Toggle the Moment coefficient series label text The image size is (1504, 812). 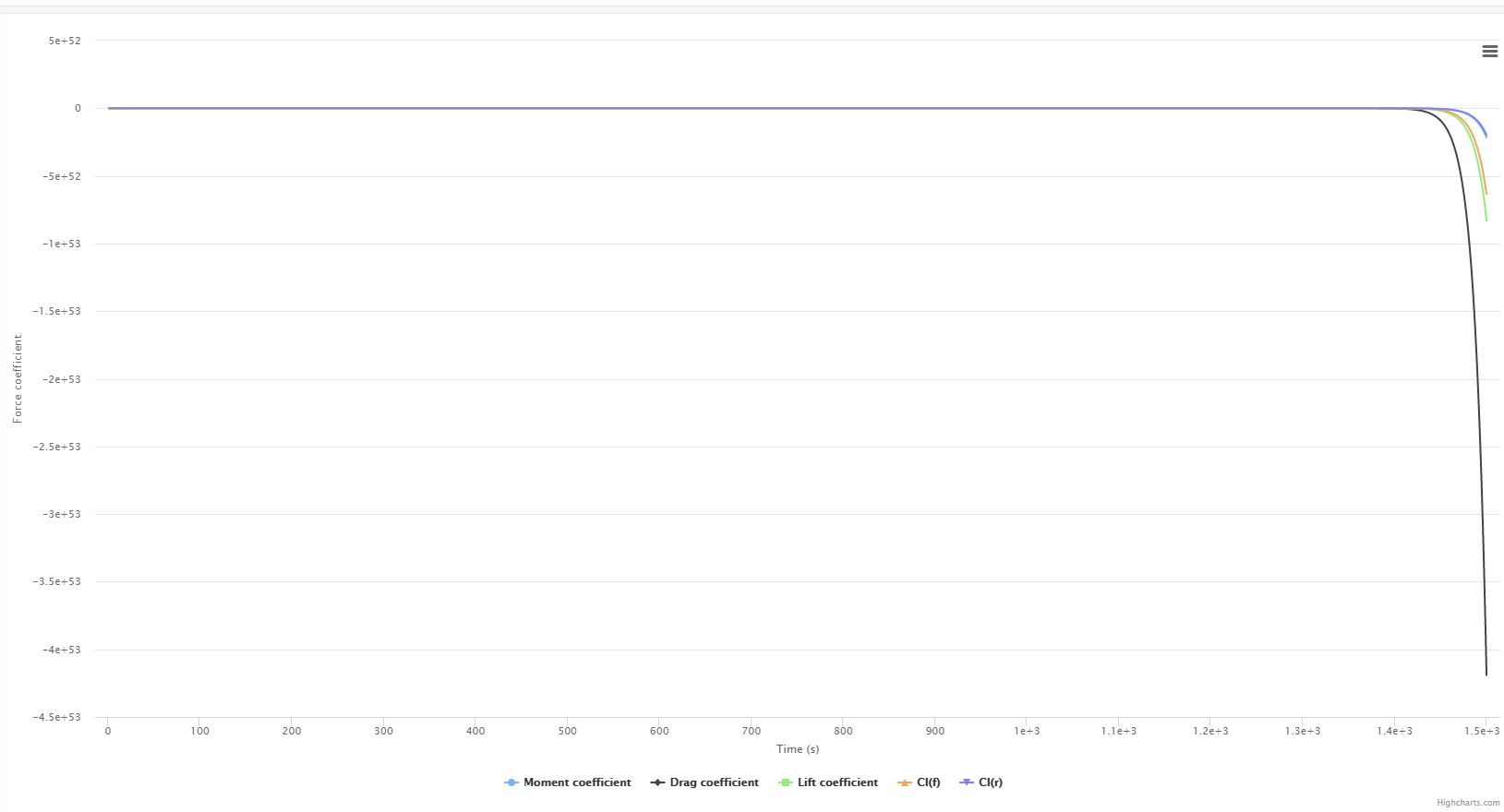[x=577, y=782]
